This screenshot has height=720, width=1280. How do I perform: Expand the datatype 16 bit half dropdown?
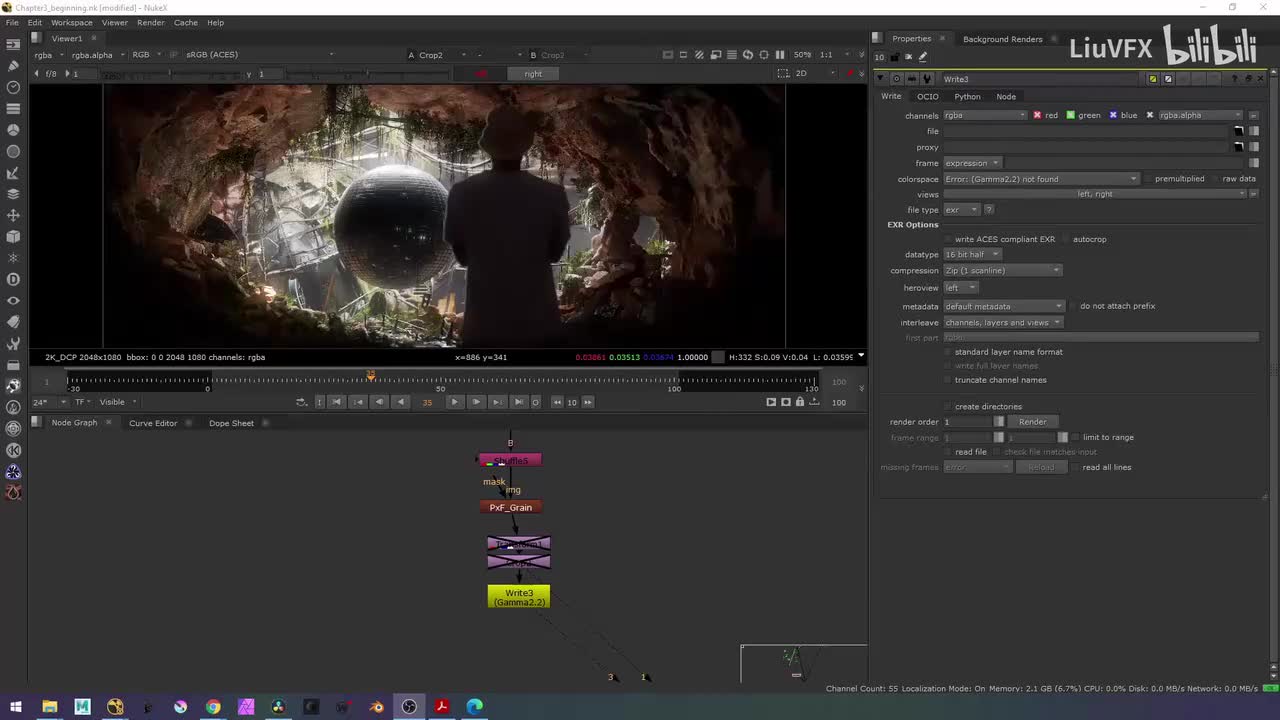[972, 255]
